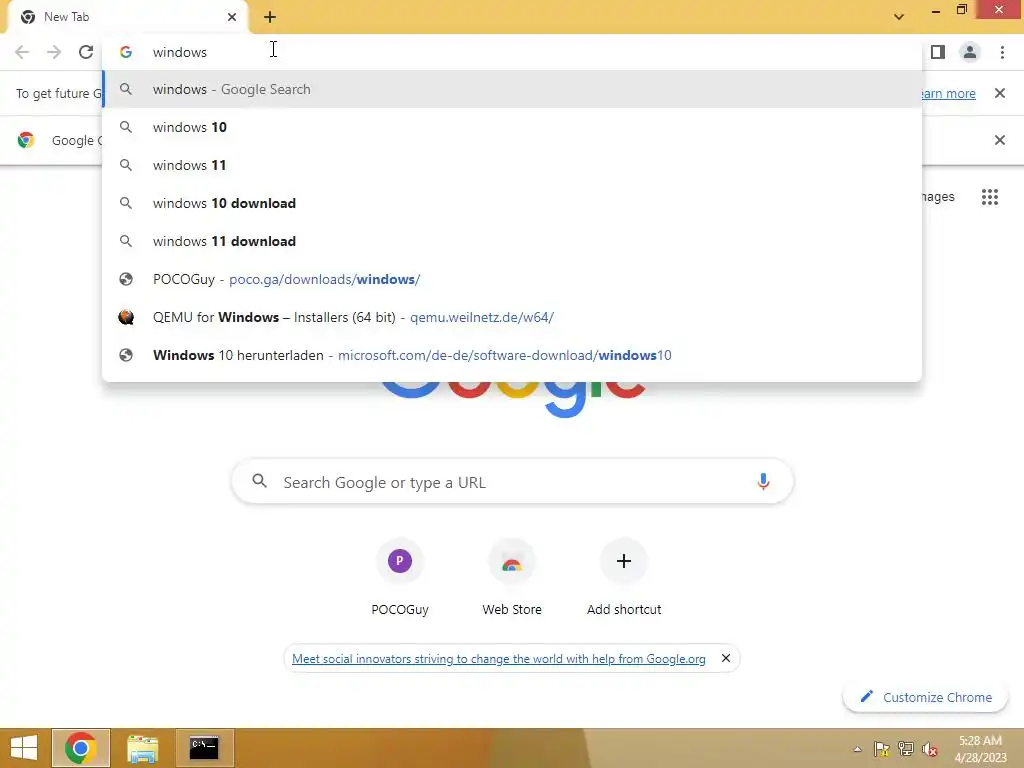Image resolution: width=1024 pixels, height=768 pixels.
Task: Select the New Tab tab
Action: [x=127, y=17]
